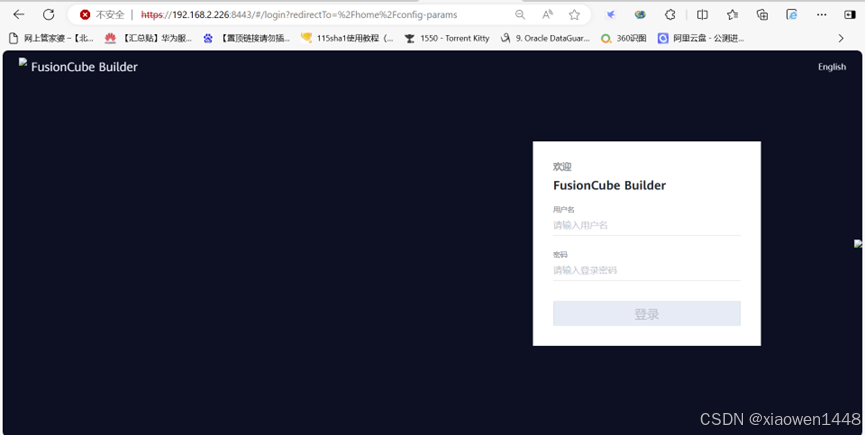The image size is (865, 435).
Task: Toggle split screen view icon
Action: point(702,15)
